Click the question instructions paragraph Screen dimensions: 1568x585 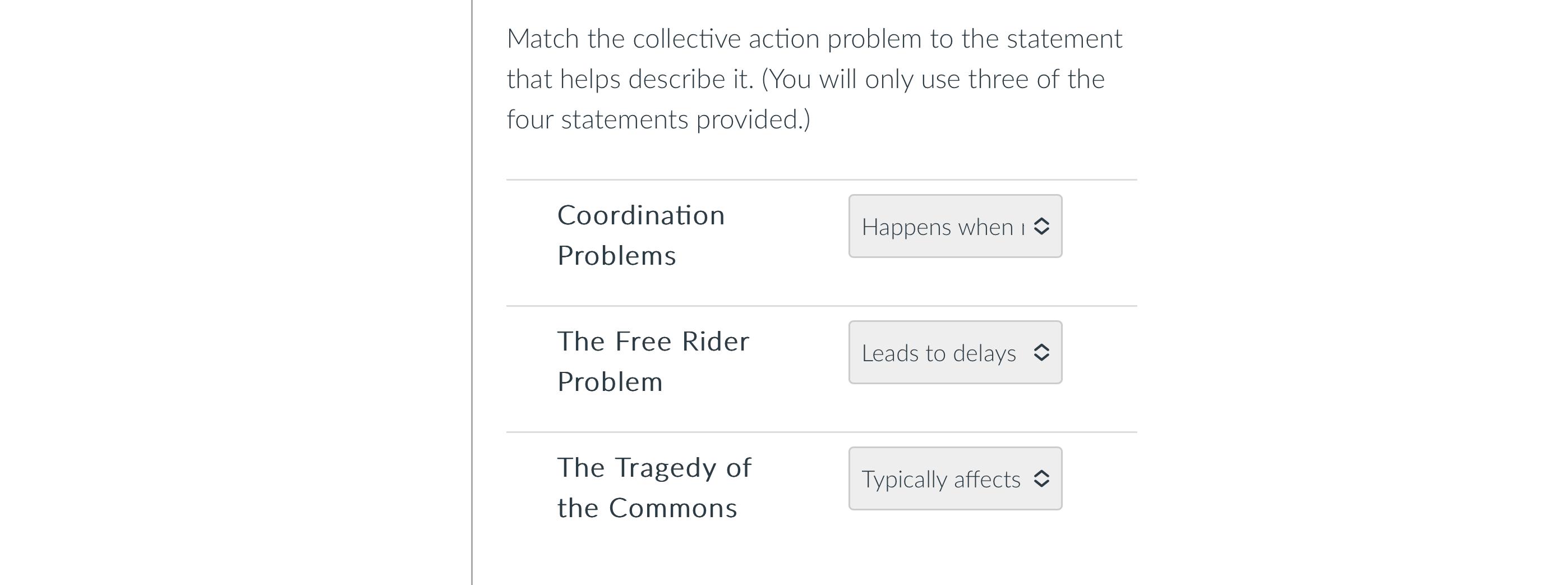tap(815, 78)
